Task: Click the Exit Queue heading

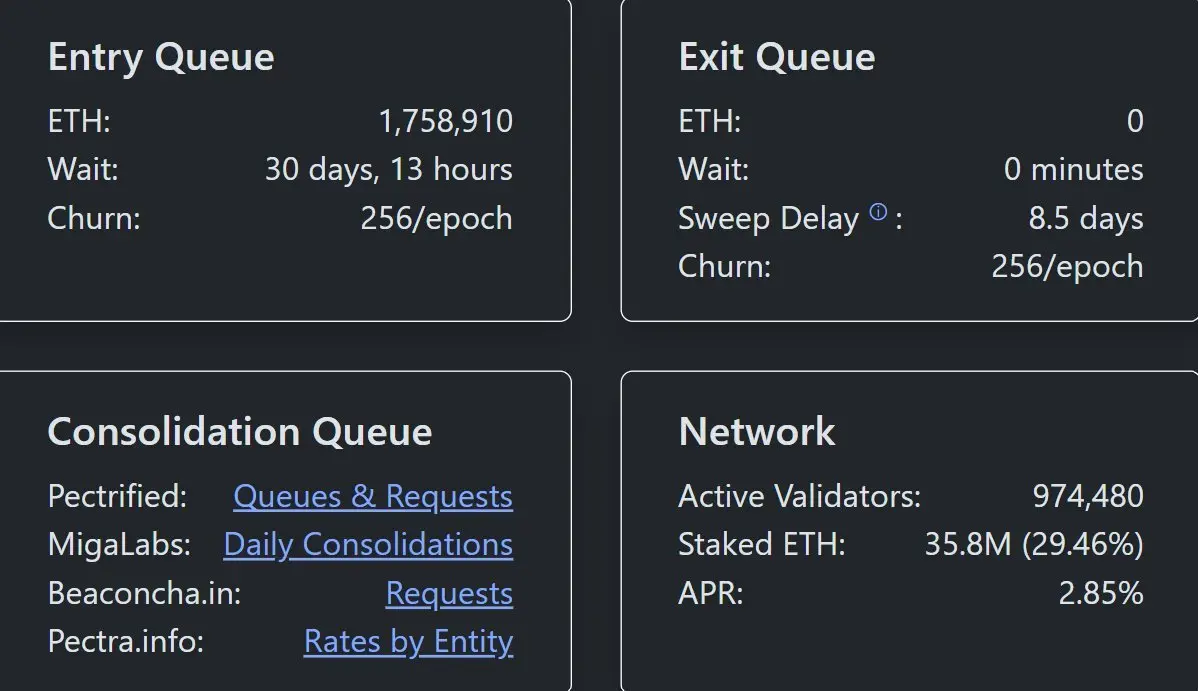Action: 776,57
